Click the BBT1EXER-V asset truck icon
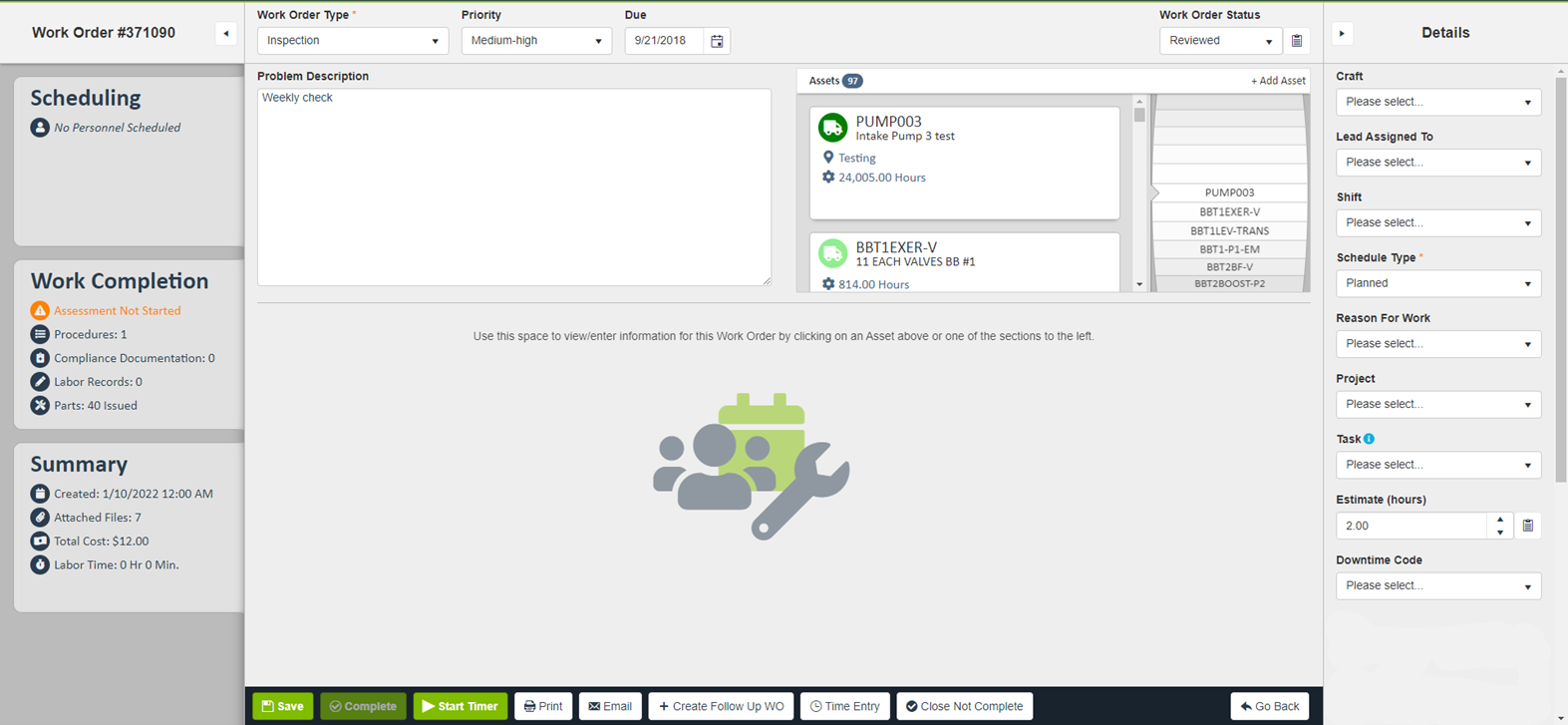Image resolution: width=1568 pixels, height=725 pixels. (x=832, y=253)
